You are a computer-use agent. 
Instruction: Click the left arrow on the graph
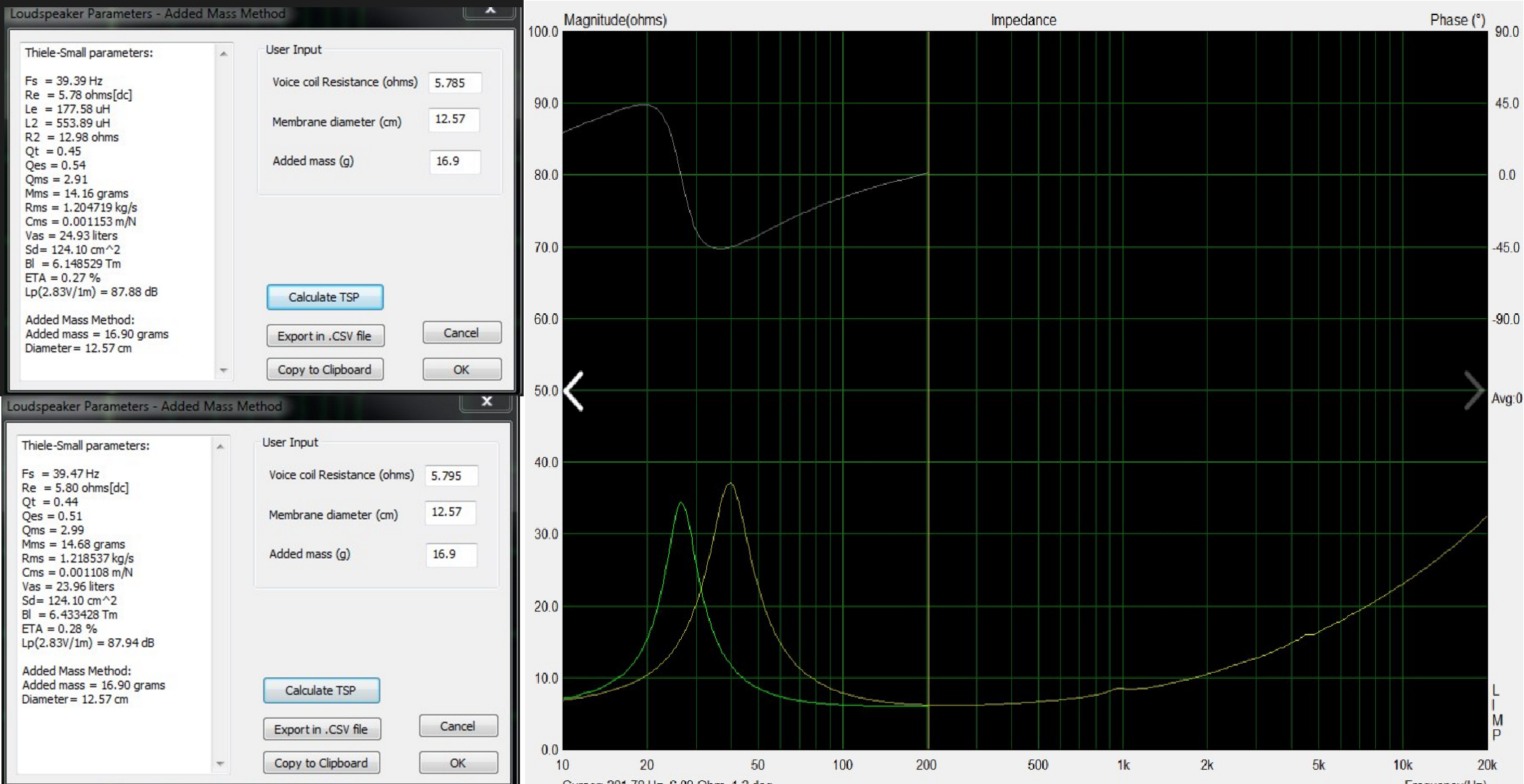(x=573, y=392)
